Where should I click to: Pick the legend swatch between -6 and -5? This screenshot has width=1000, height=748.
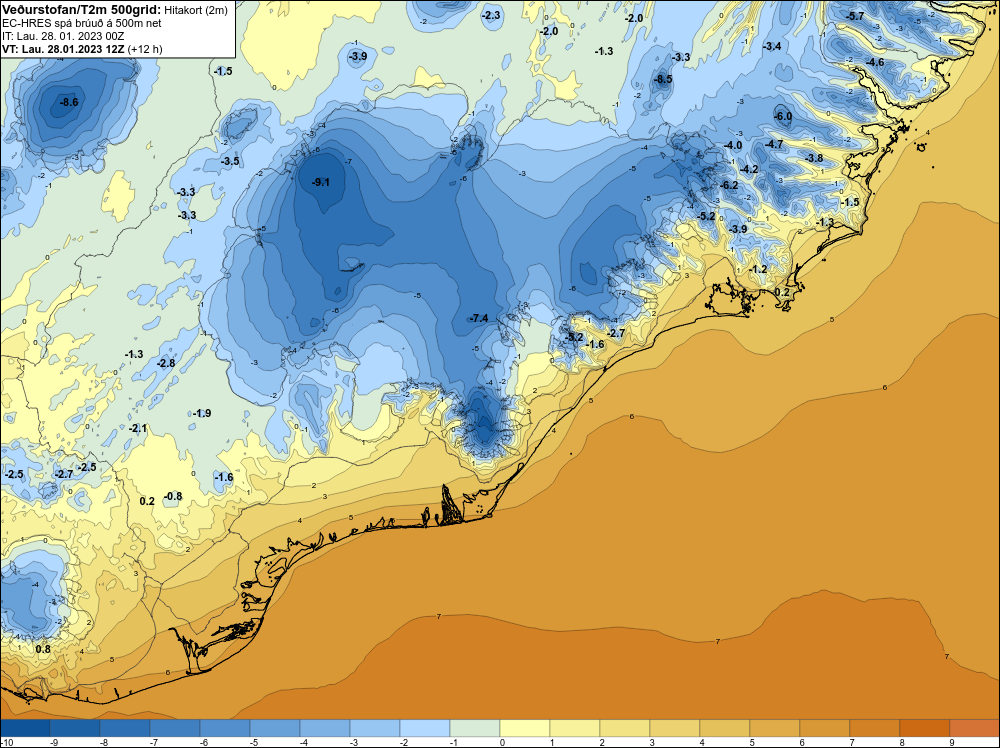tap(225, 728)
